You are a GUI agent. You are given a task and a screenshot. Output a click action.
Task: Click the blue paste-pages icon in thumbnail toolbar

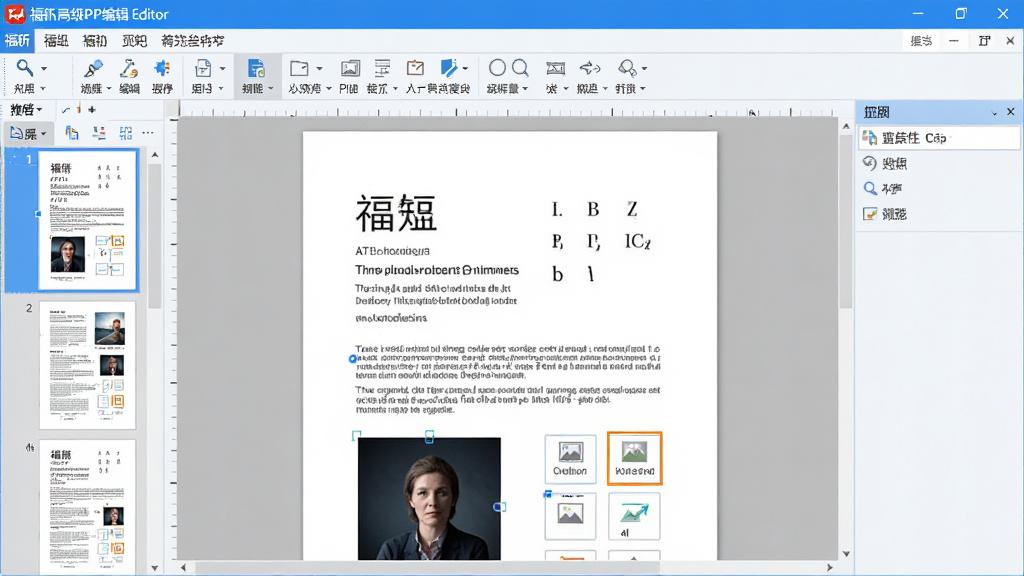72,134
